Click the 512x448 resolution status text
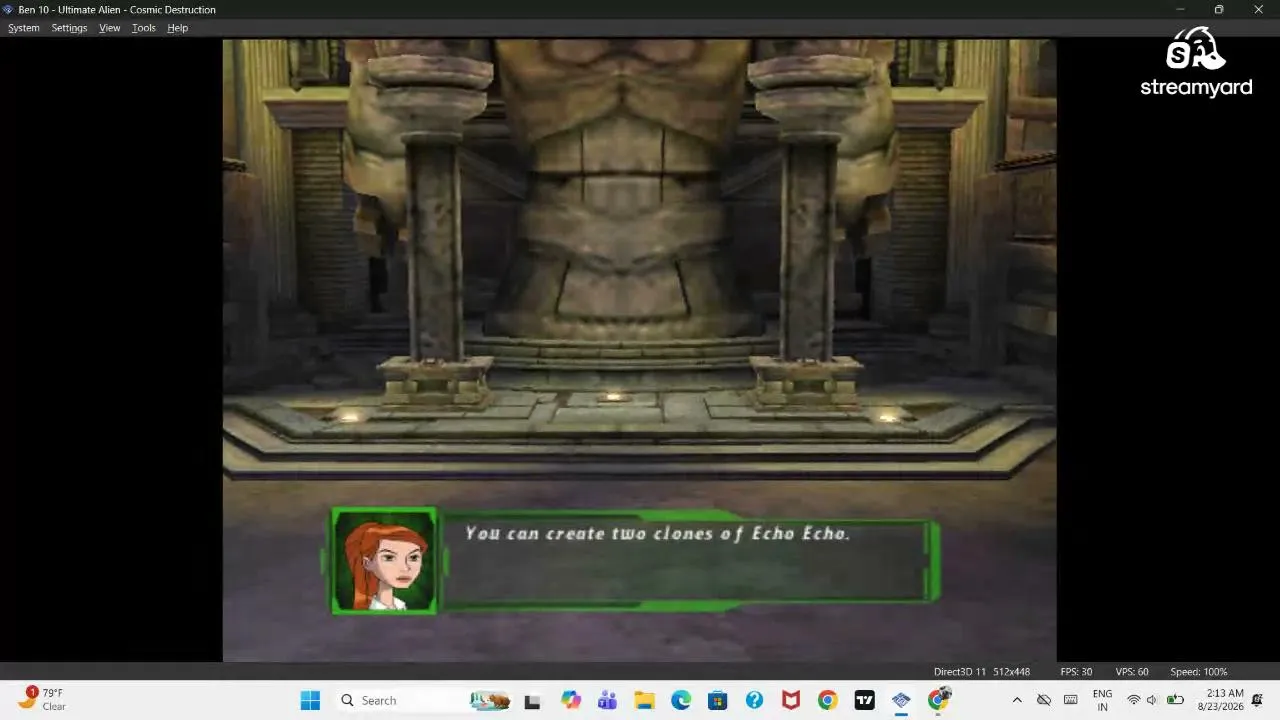This screenshot has height=720, width=1280. click(x=1010, y=672)
